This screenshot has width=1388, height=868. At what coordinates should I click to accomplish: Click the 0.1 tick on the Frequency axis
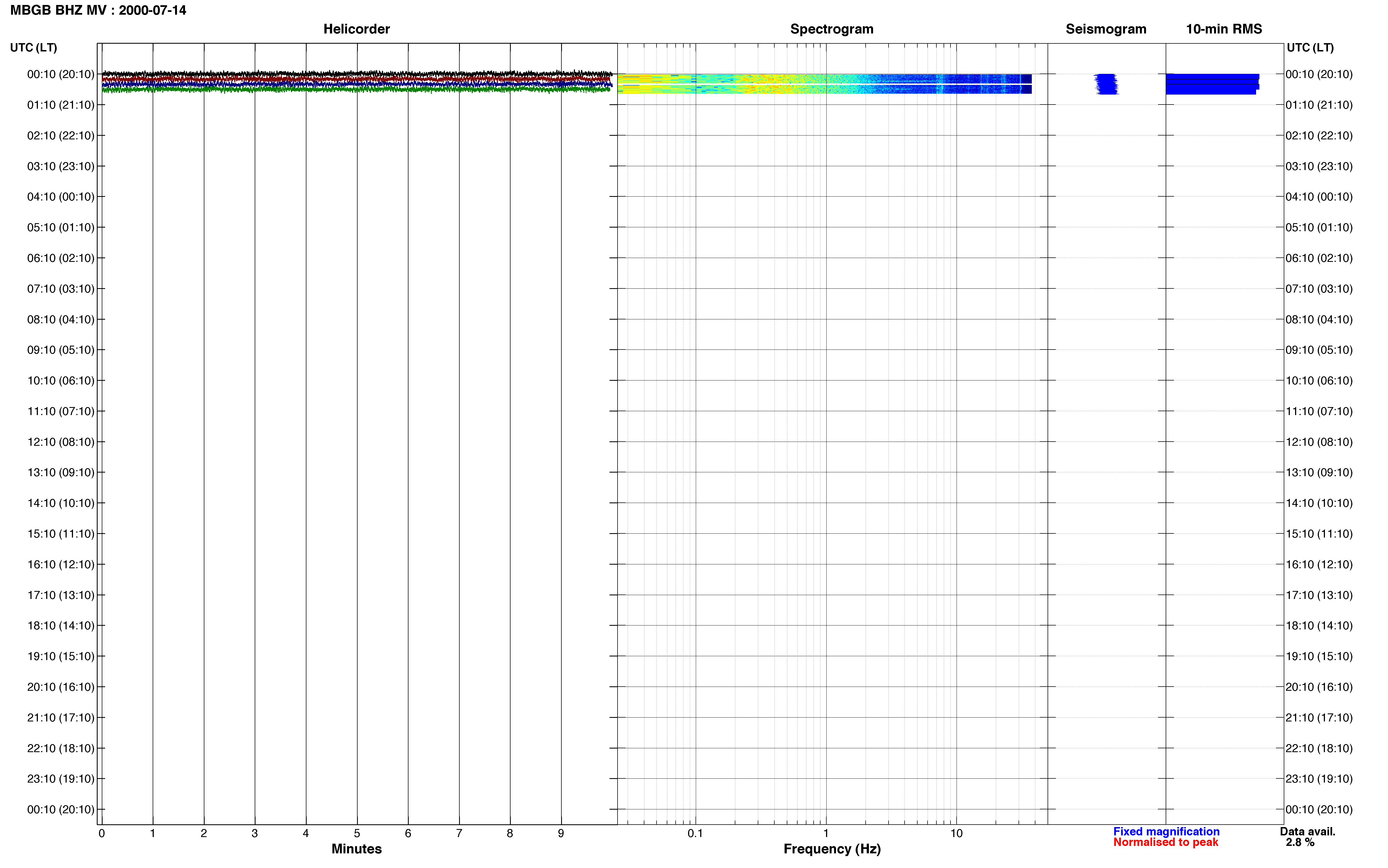[x=695, y=833]
